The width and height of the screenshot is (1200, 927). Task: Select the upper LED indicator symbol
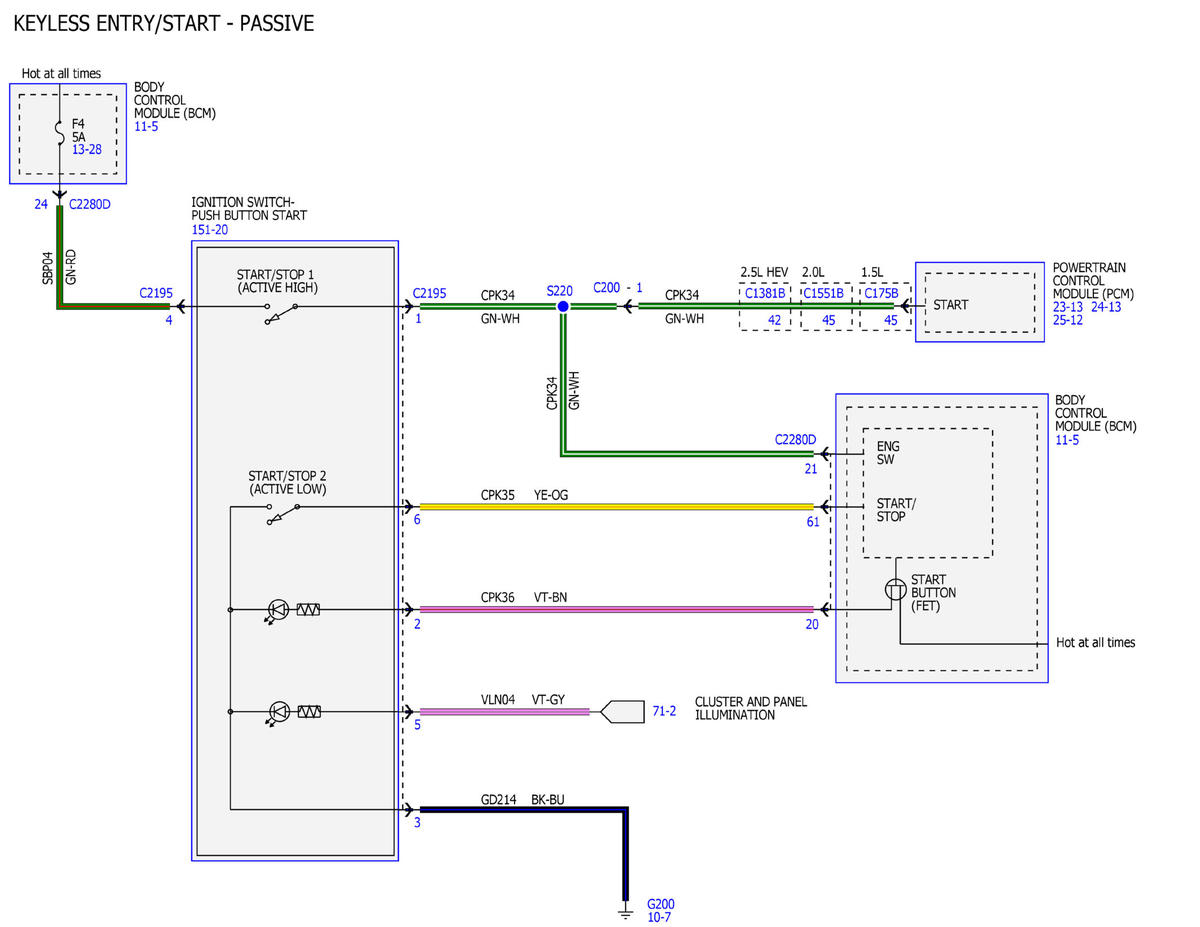pyautogui.click(x=279, y=610)
